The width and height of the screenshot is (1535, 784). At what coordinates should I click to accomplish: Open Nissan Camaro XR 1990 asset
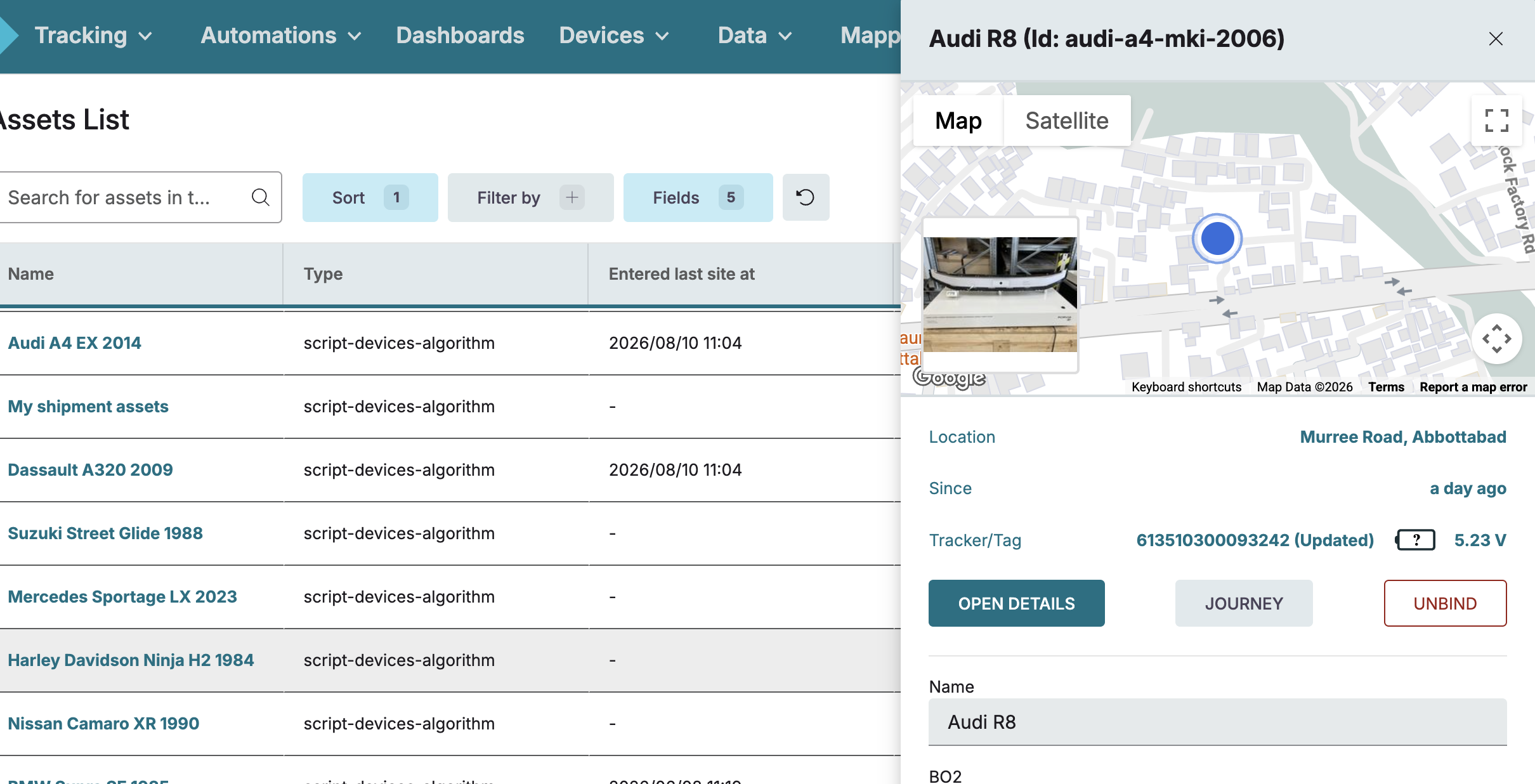(x=103, y=724)
